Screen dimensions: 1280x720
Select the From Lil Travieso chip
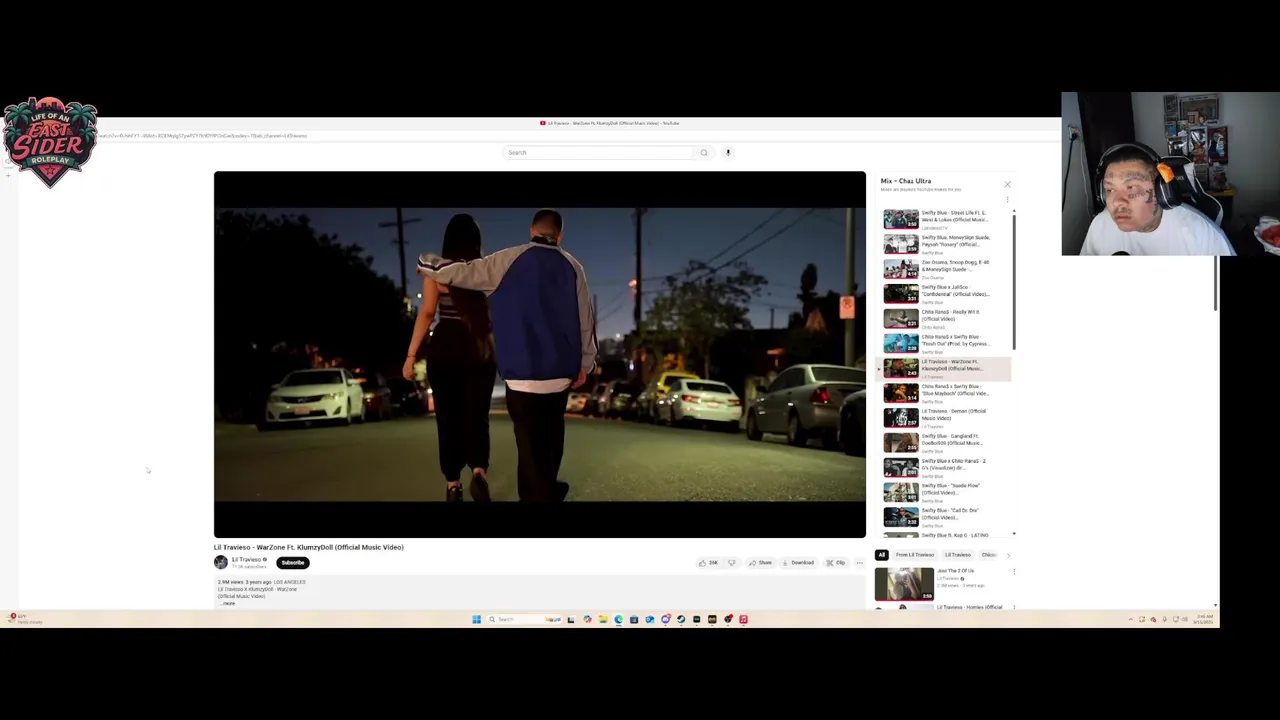point(914,555)
